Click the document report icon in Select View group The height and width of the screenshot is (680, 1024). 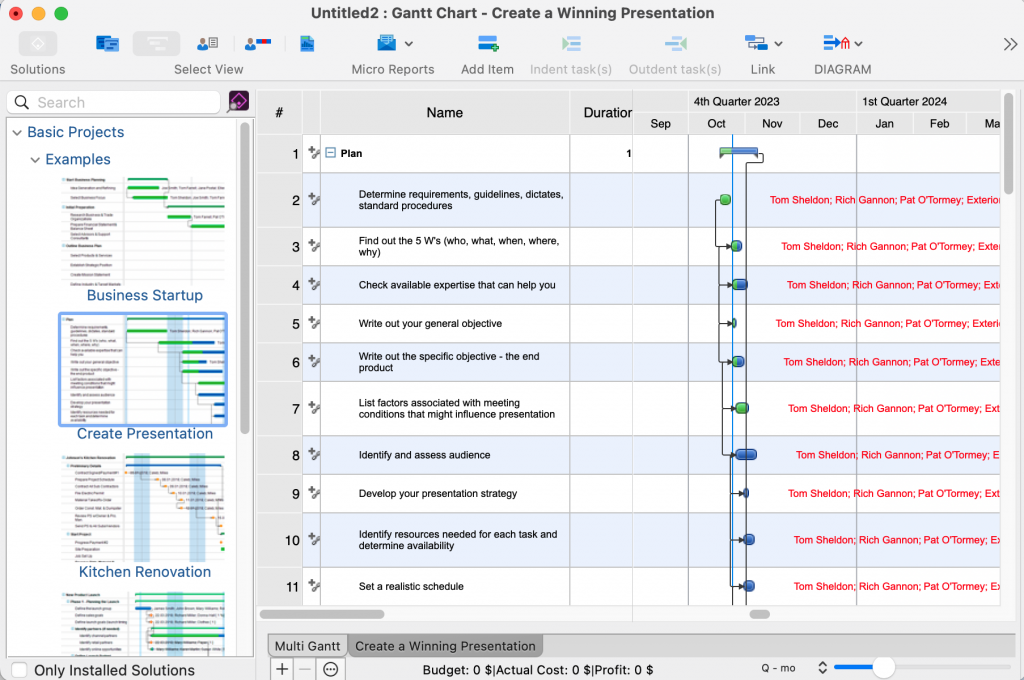(x=307, y=43)
